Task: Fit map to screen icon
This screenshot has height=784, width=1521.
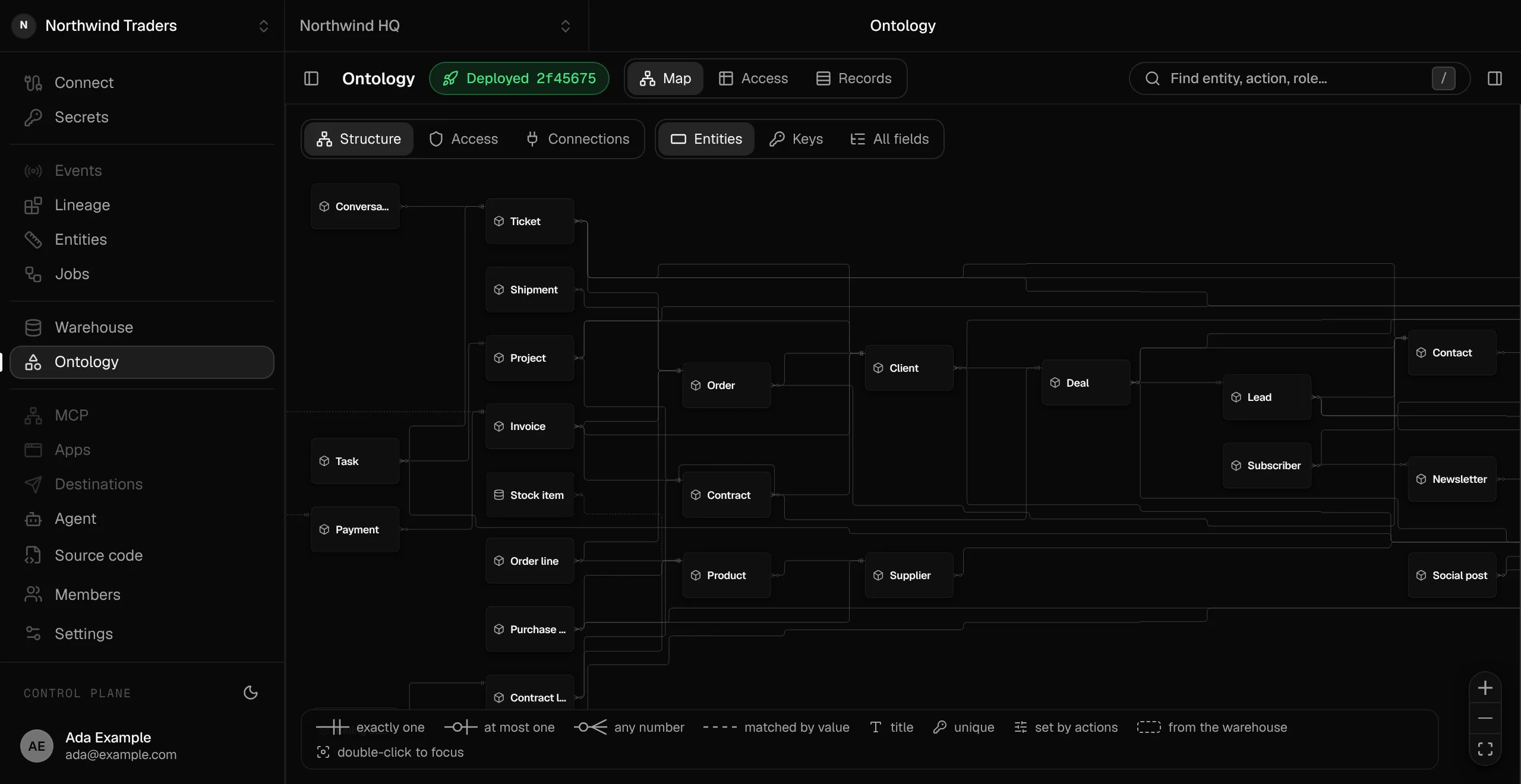Action: (1485, 749)
